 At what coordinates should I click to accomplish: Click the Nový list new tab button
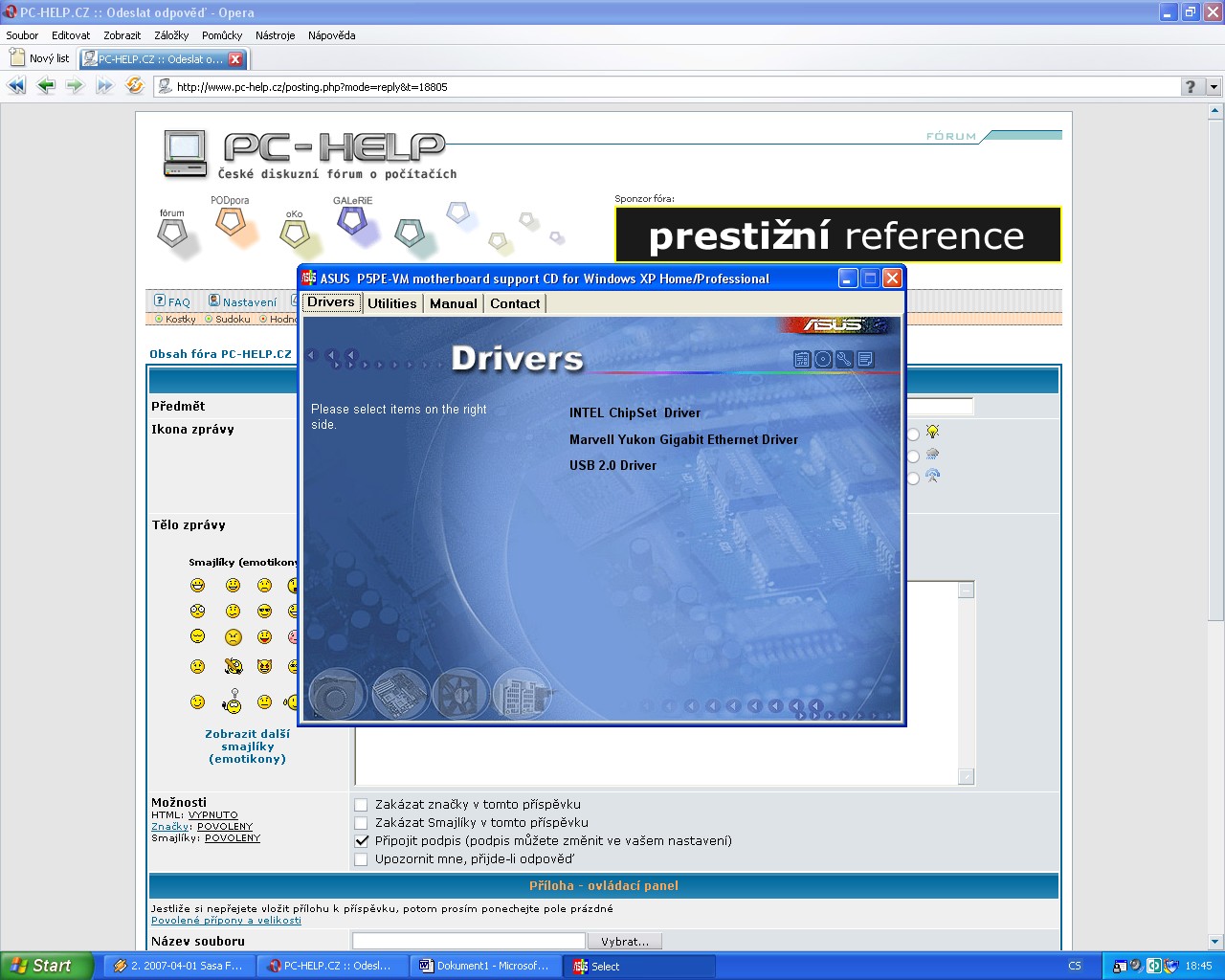point(40,58)
